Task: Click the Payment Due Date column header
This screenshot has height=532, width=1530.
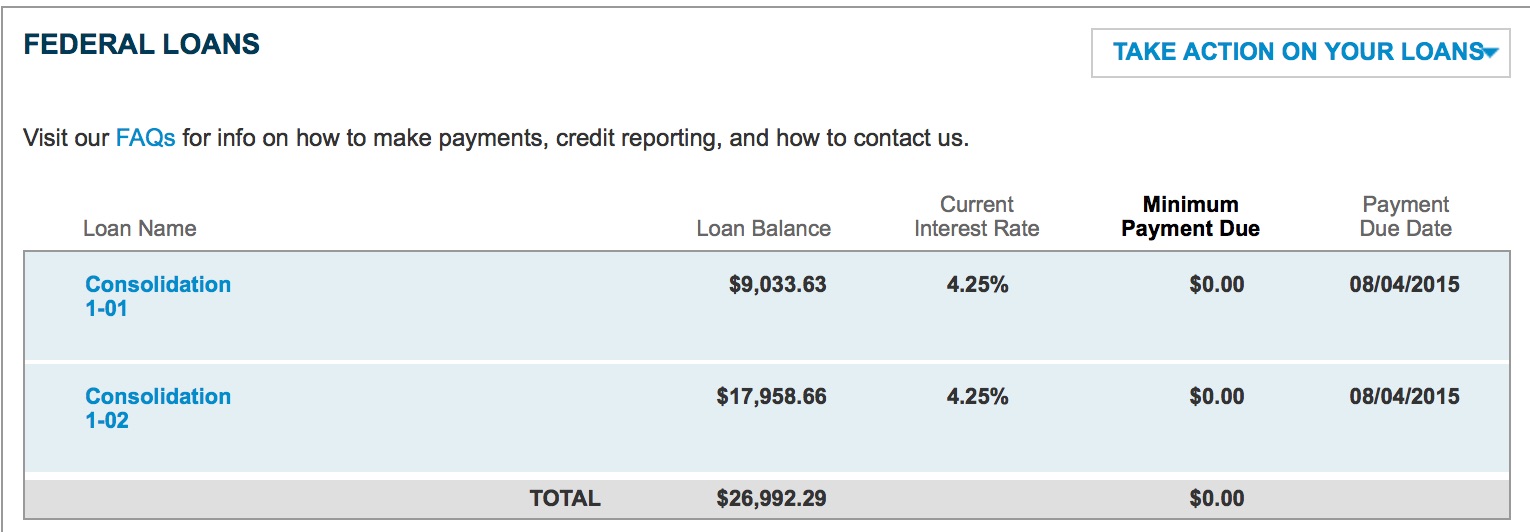Action: tap(1405, 216)
